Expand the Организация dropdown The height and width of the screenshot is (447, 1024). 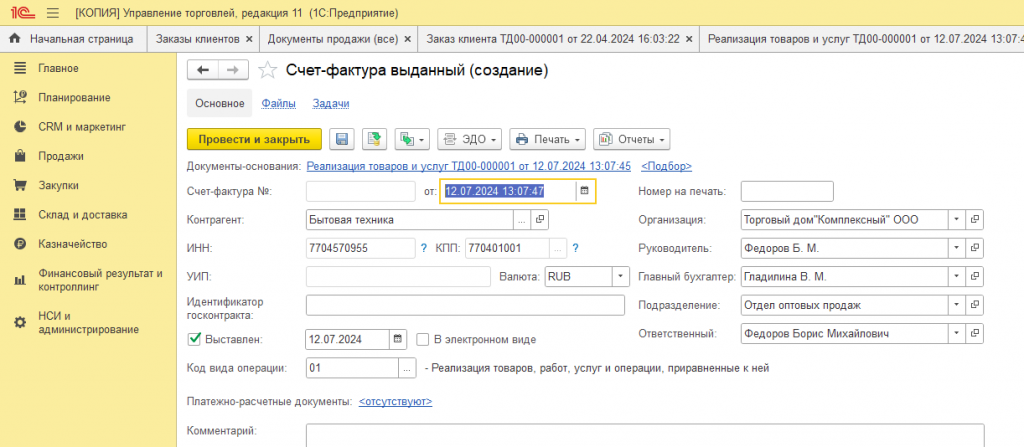click(x=956, y=220)
